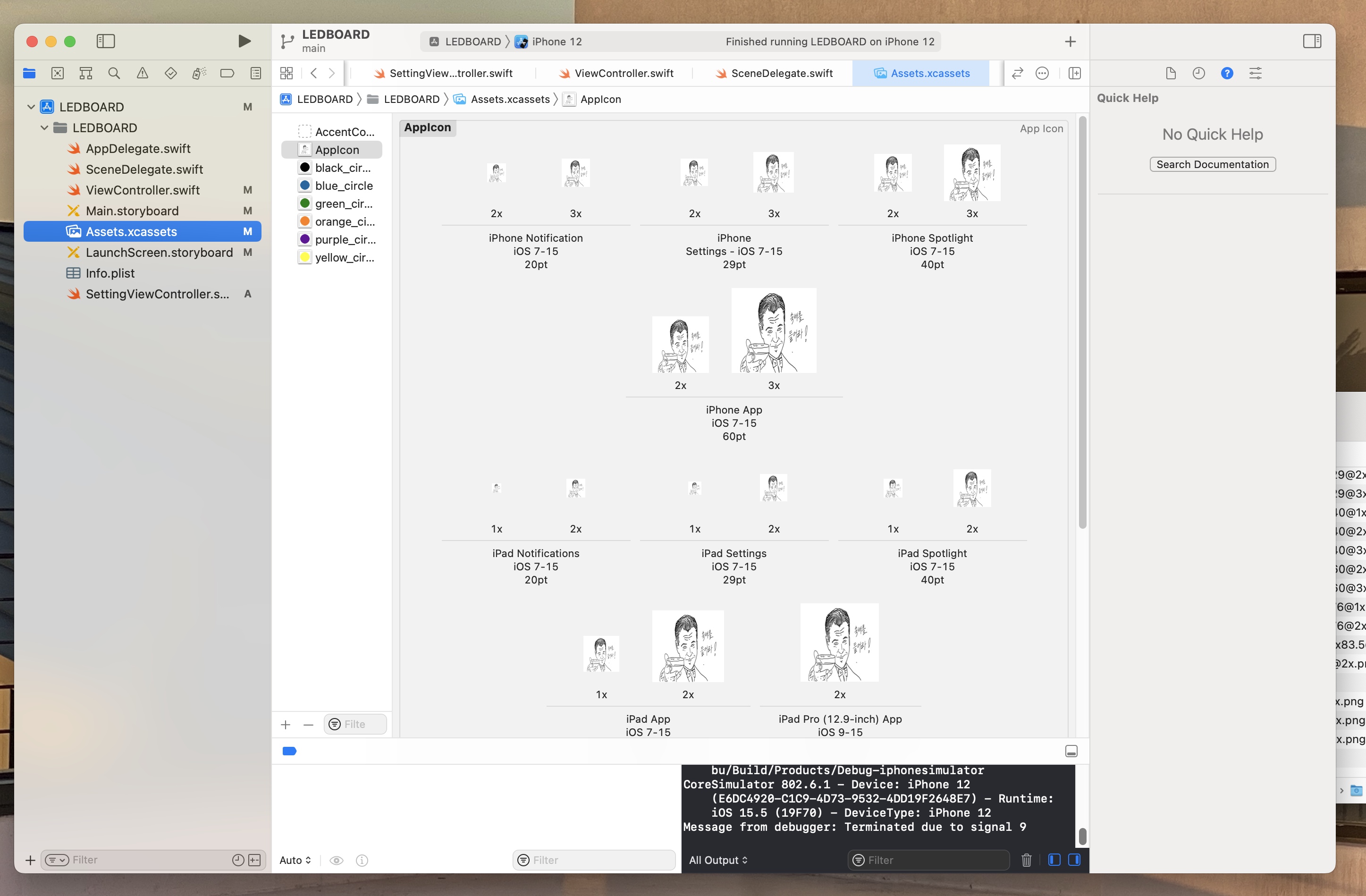This screenshot has width=1366, height=896.
Task: Open the Source Control navigator
Action: click(58, 73)
